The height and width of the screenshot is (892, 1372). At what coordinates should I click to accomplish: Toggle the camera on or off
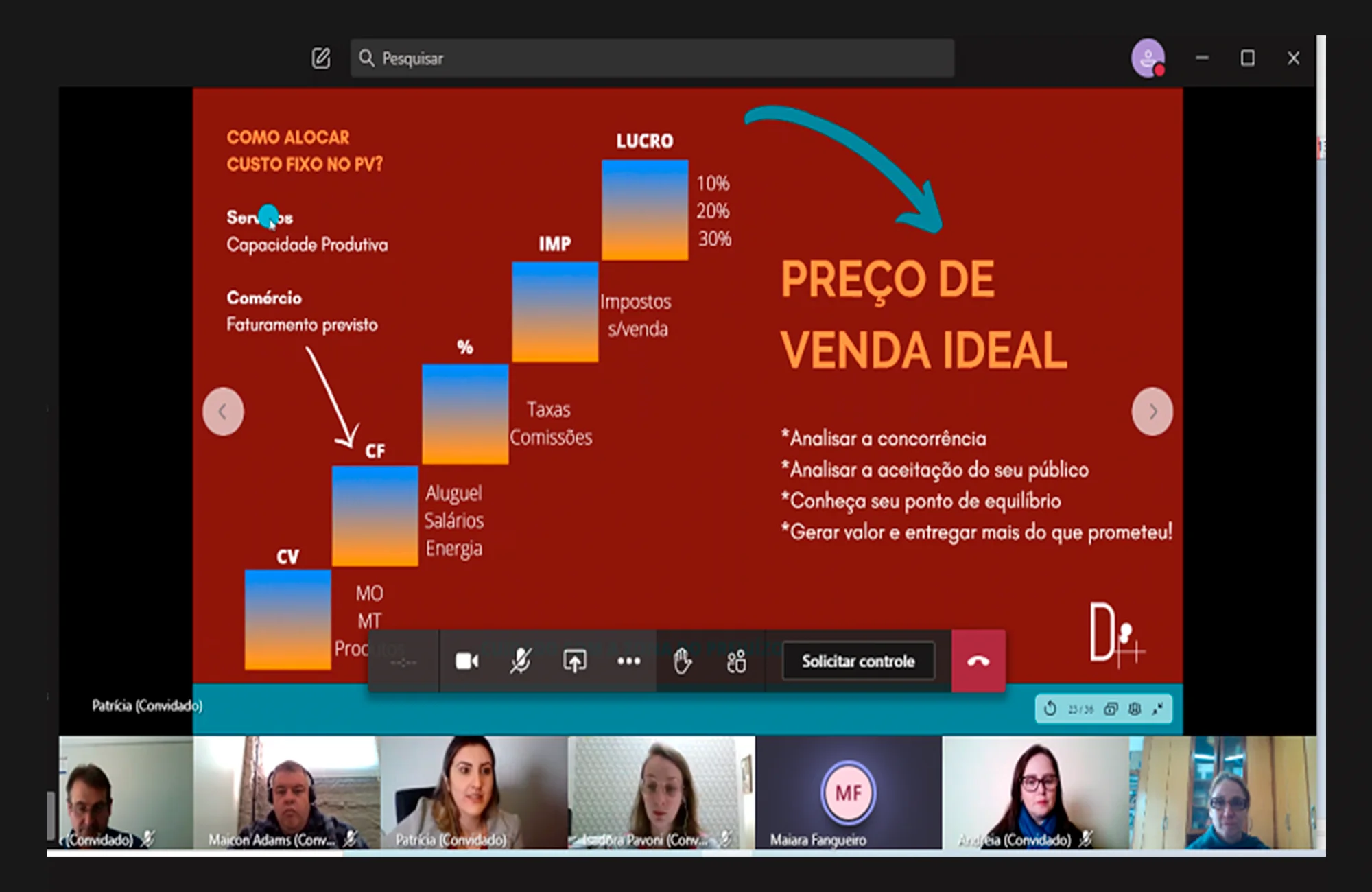tap(467, 661)
